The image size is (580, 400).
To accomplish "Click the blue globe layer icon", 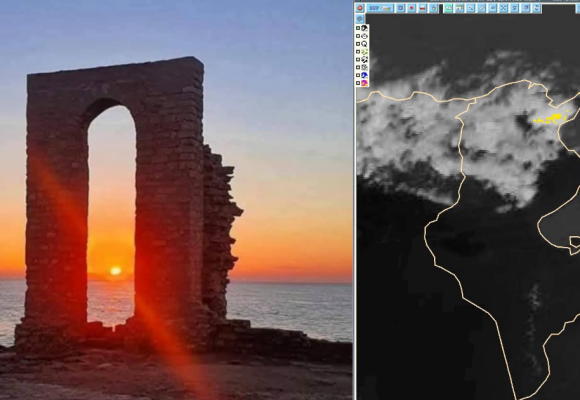I will click(364, 75).
